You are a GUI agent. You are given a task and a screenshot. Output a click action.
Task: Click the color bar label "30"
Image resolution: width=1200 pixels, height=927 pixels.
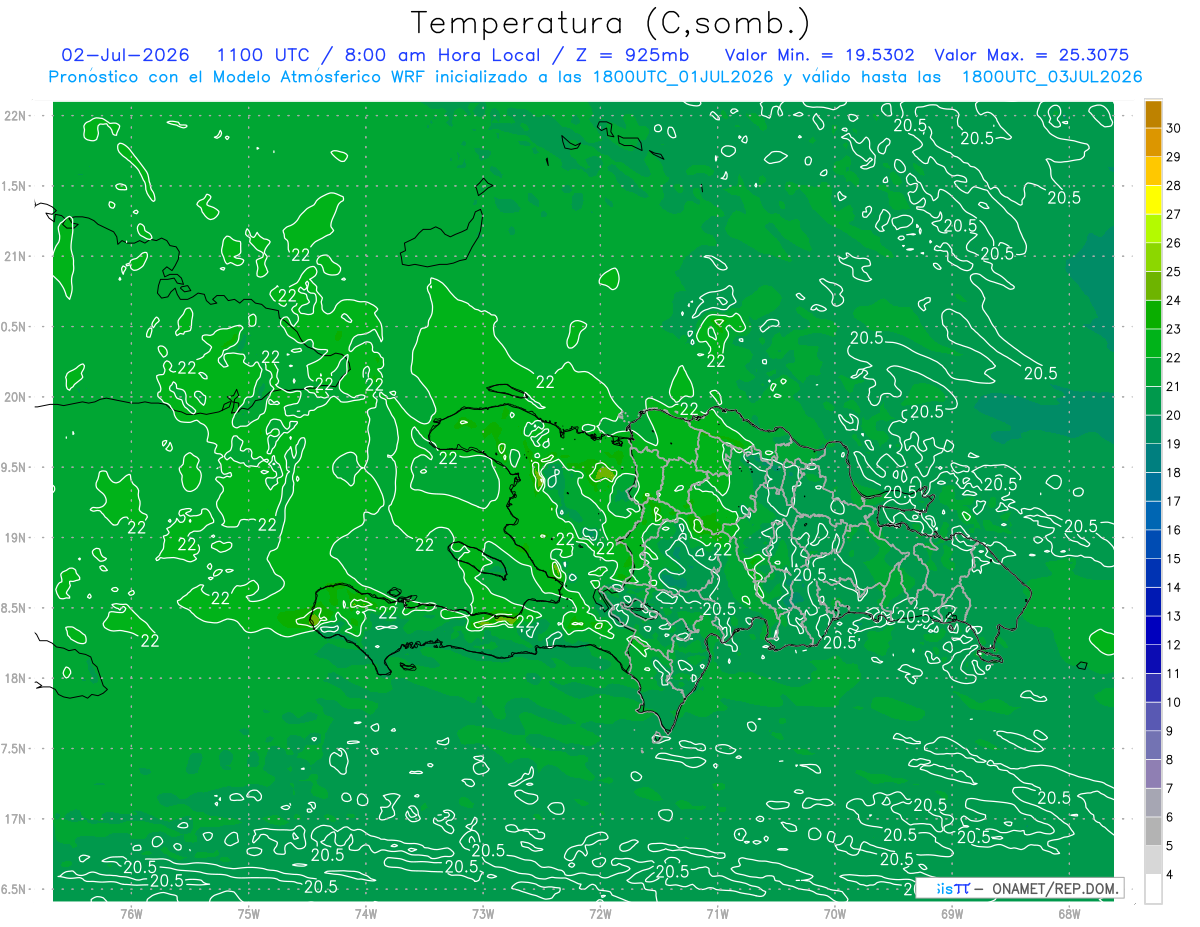coord(1174,128)
